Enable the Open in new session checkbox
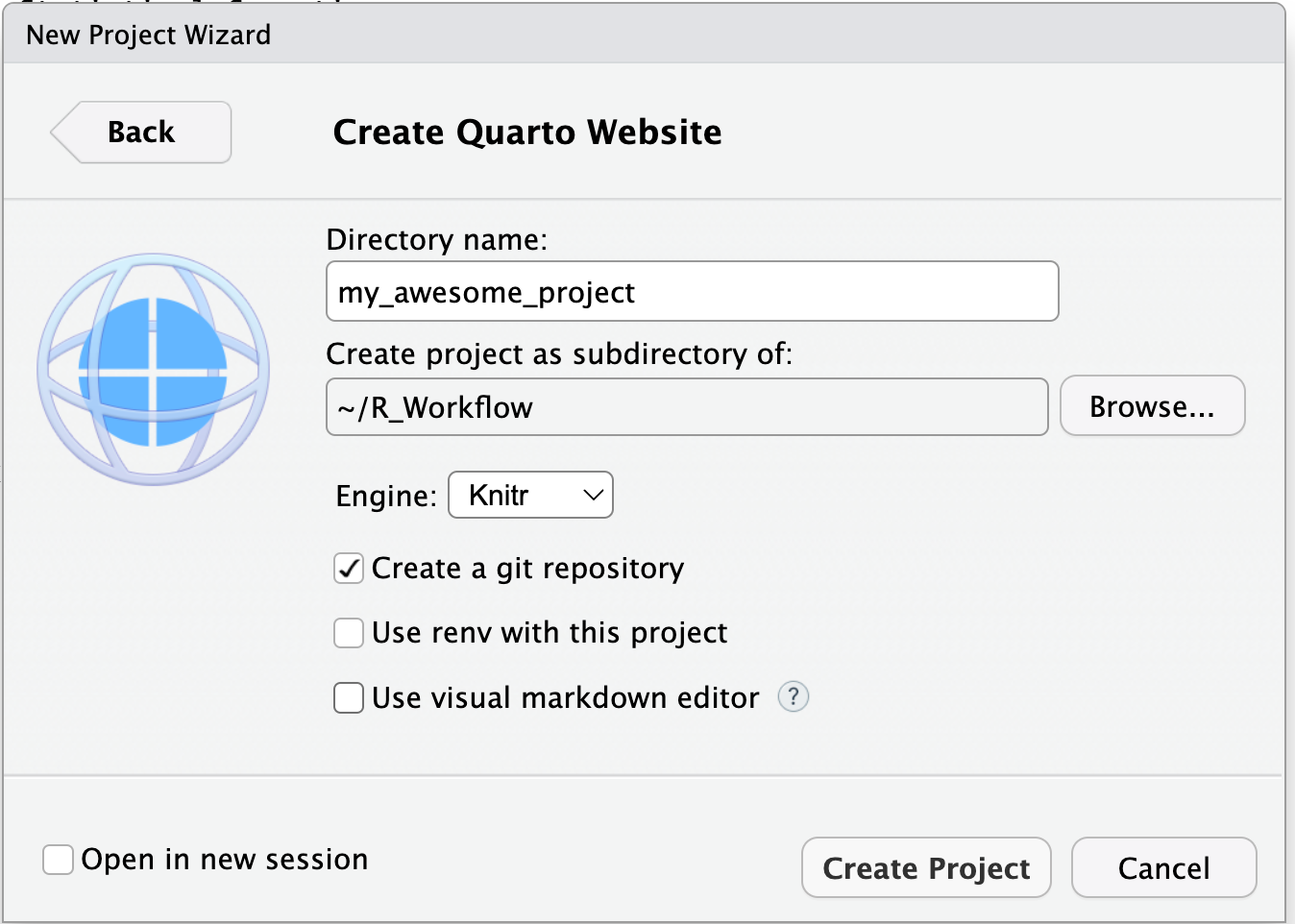 tap(59, 860)
